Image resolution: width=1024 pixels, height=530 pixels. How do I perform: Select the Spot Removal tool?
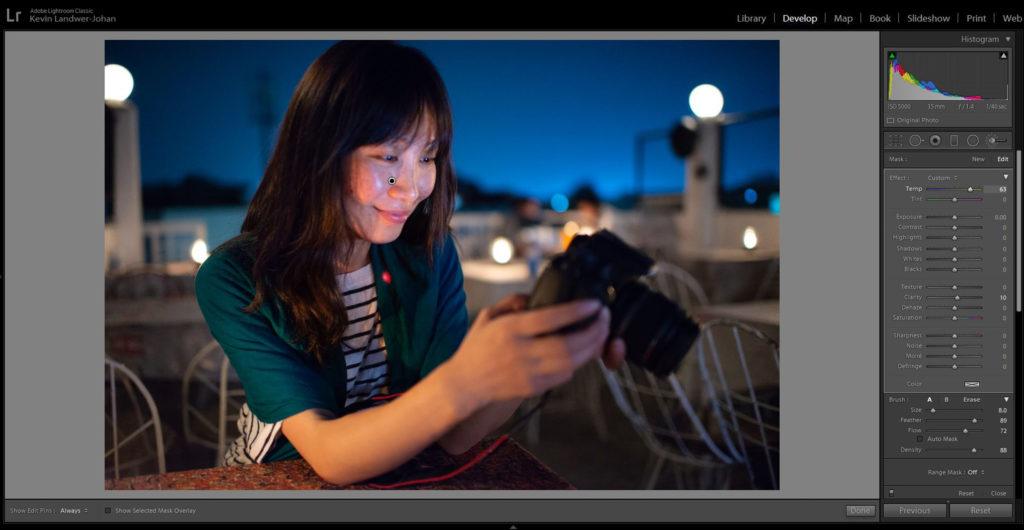915,141
